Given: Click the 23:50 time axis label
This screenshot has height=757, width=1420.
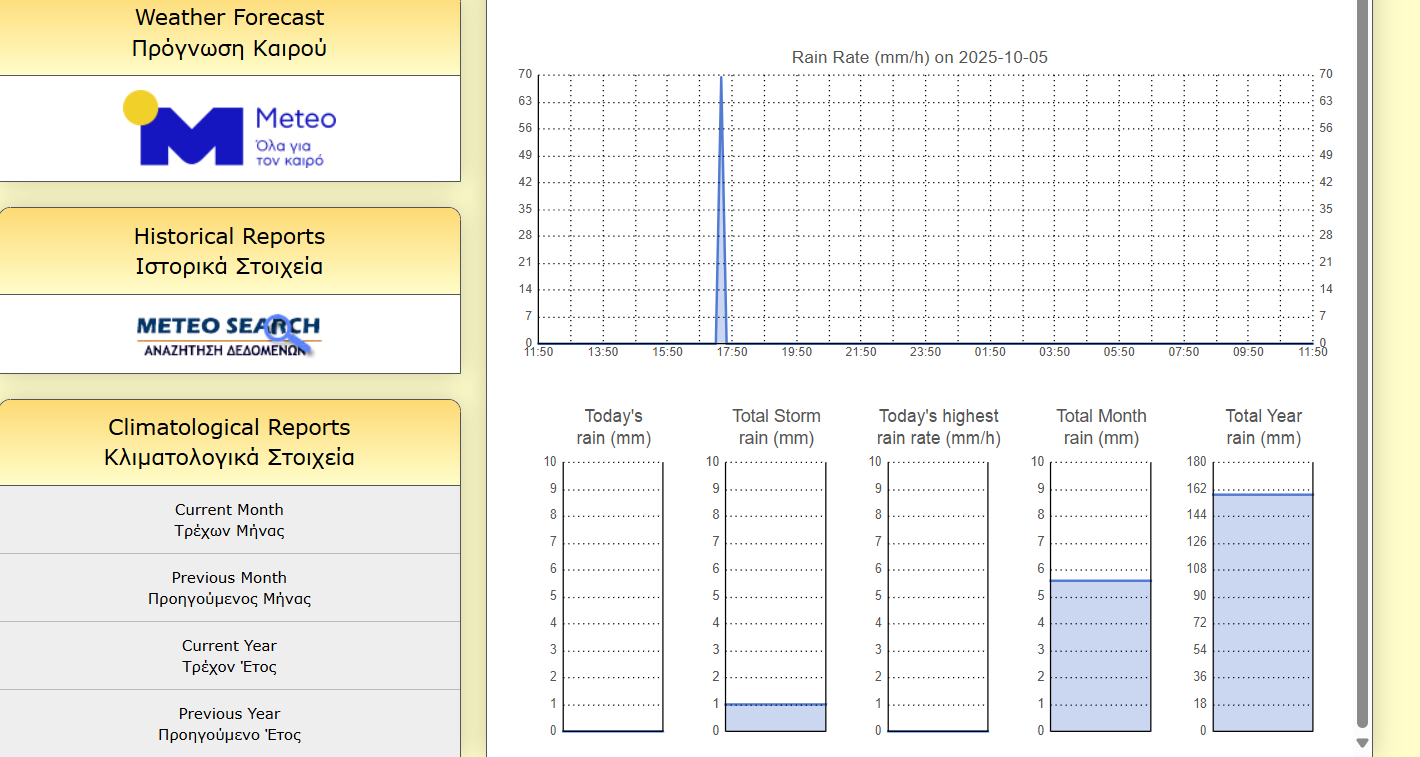Looking at the screenshot, I should coord(925,352).
